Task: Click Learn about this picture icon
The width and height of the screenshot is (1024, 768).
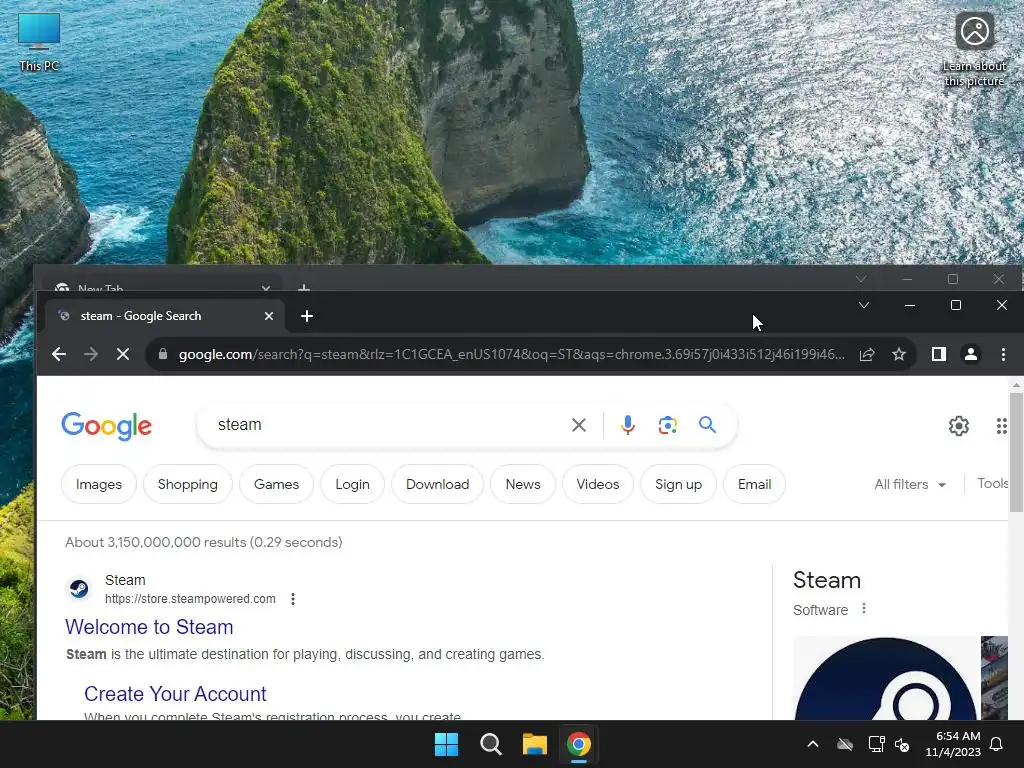Action: (974, 48)
